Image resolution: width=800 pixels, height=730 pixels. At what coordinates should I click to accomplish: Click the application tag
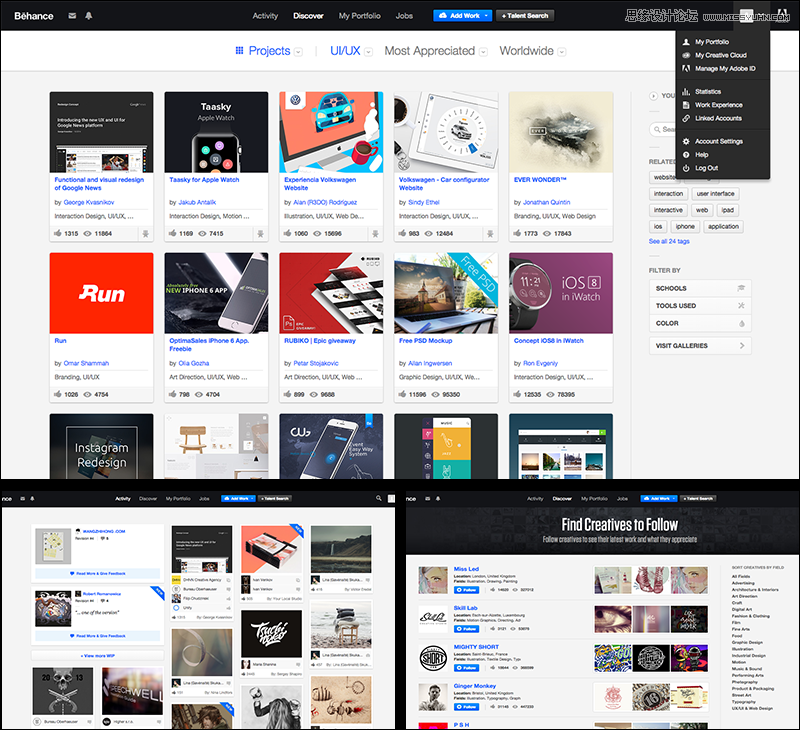coord(723,226)
